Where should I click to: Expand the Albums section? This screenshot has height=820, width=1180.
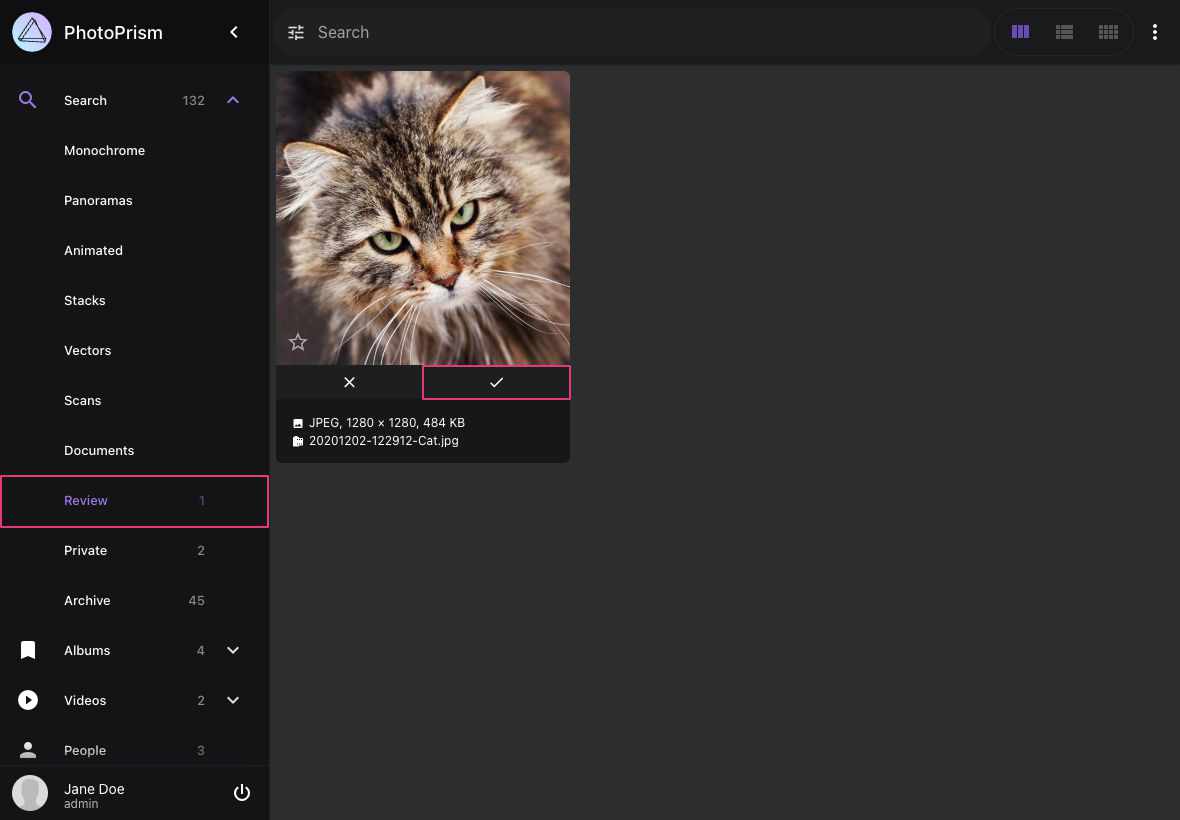click(x=232, y=650)
